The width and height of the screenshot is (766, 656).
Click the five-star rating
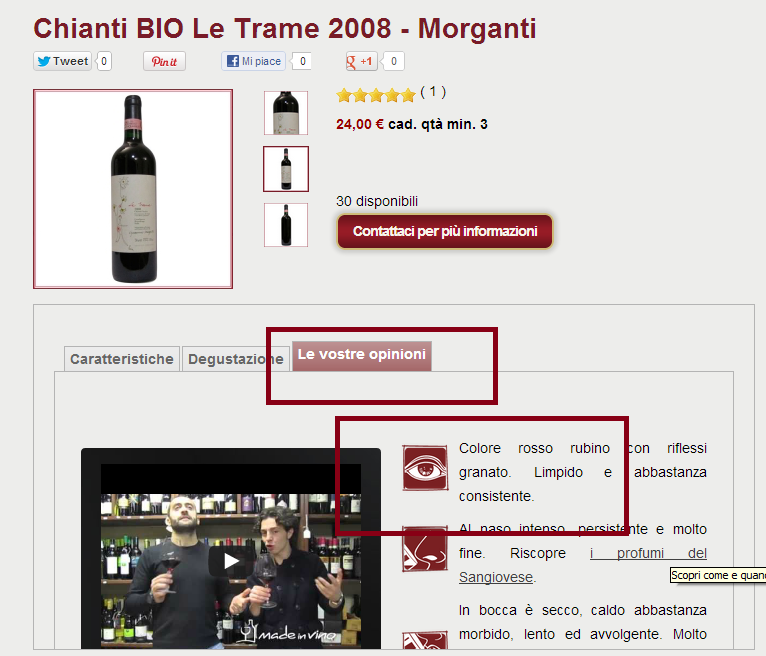(376, 95)
